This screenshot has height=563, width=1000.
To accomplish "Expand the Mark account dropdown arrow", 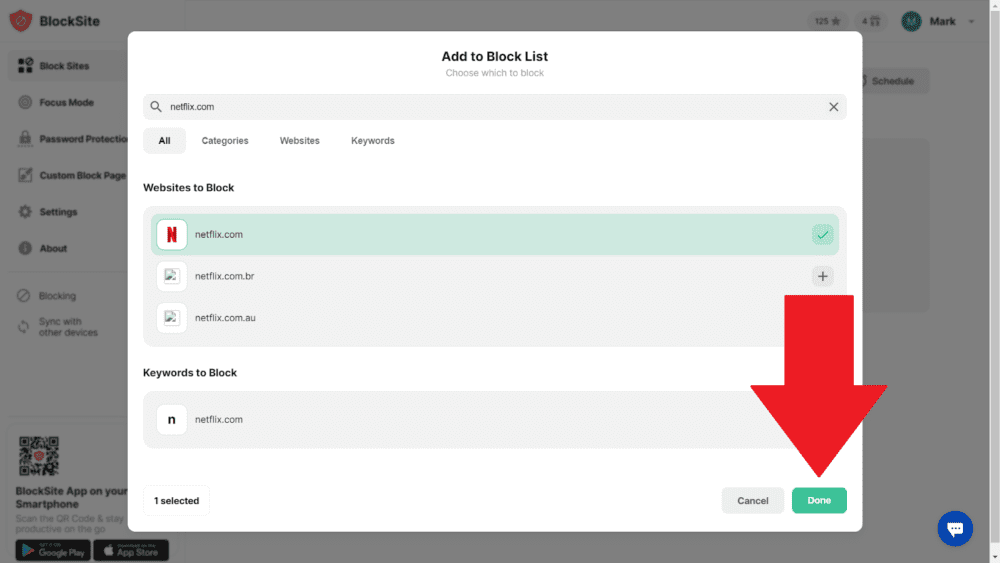I will (x=971, y=21).
